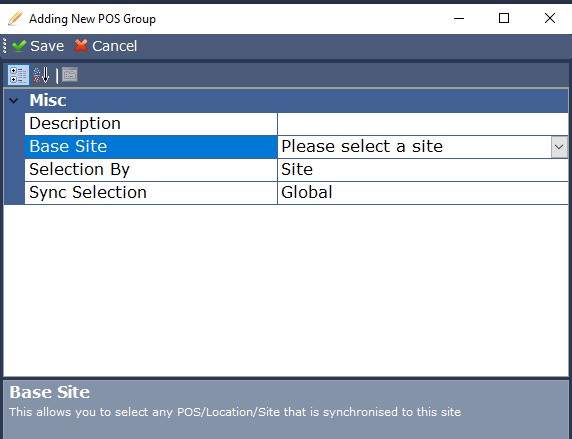Click the pencil icon in title bar
The height and width of the screenshot is (439, 572).
[x=15, y=18]
